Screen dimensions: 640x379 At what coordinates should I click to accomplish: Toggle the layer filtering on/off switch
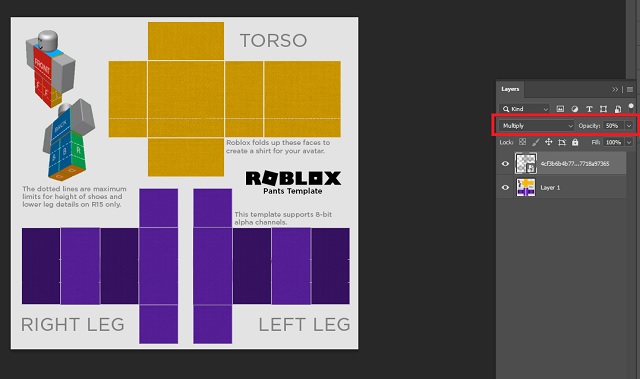point(631,107)
